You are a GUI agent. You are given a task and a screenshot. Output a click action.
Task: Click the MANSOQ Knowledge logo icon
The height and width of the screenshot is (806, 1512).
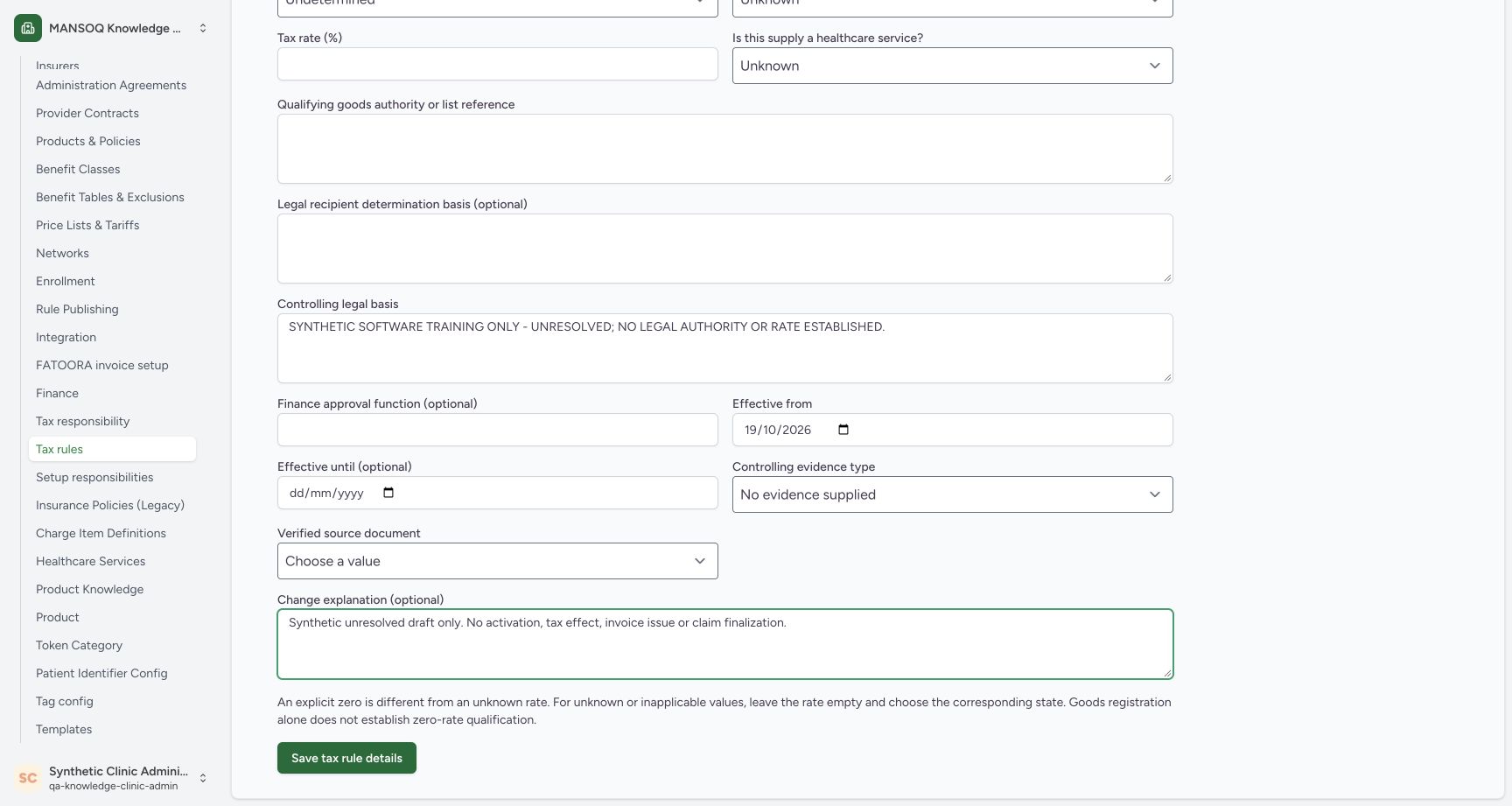(28, 28)
